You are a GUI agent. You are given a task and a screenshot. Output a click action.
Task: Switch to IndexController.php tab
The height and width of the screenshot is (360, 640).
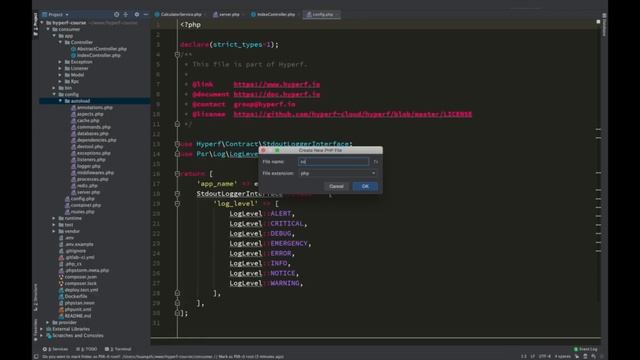pyautogui.click(x=273, y=14)
